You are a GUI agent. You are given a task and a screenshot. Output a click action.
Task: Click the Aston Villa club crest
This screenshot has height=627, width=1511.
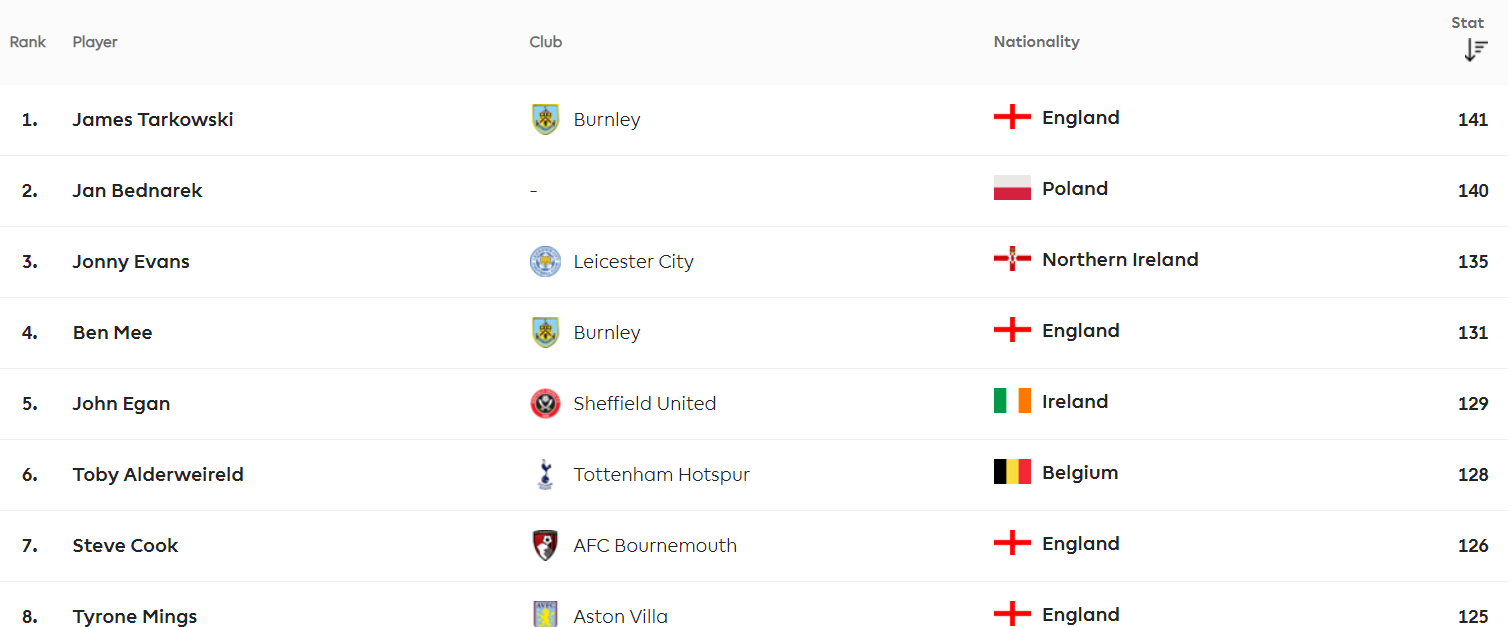pyautogui.click(x=545, y=615)
